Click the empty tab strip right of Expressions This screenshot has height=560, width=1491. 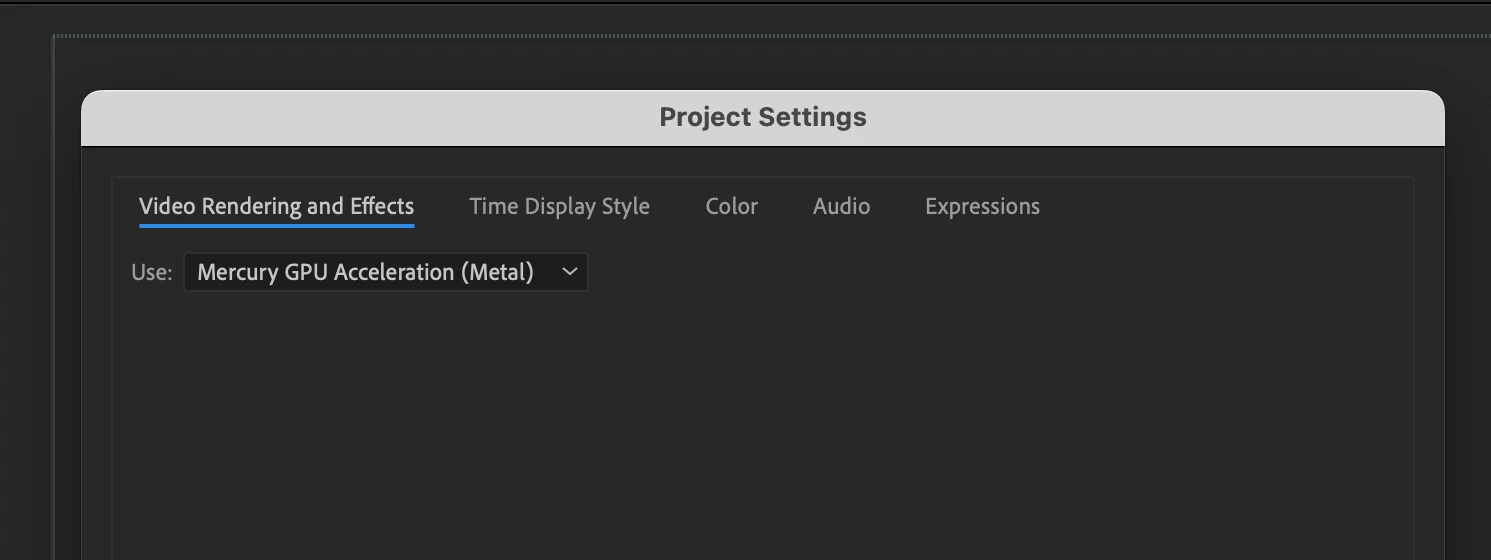1220,207
